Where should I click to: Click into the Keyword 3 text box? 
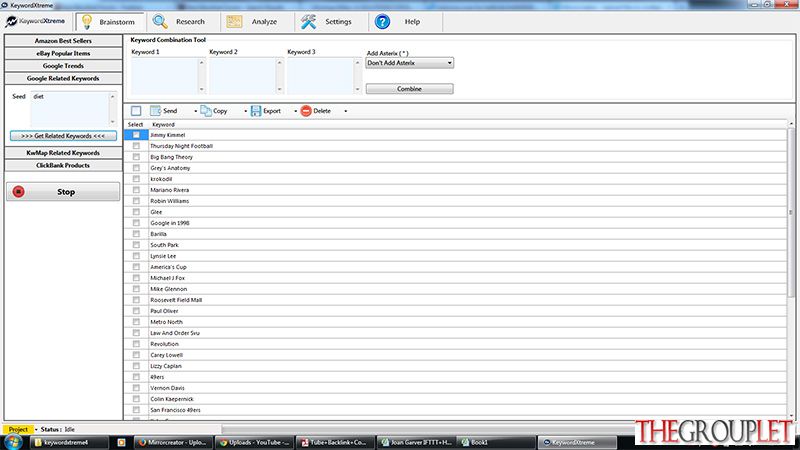pos(321,76)
